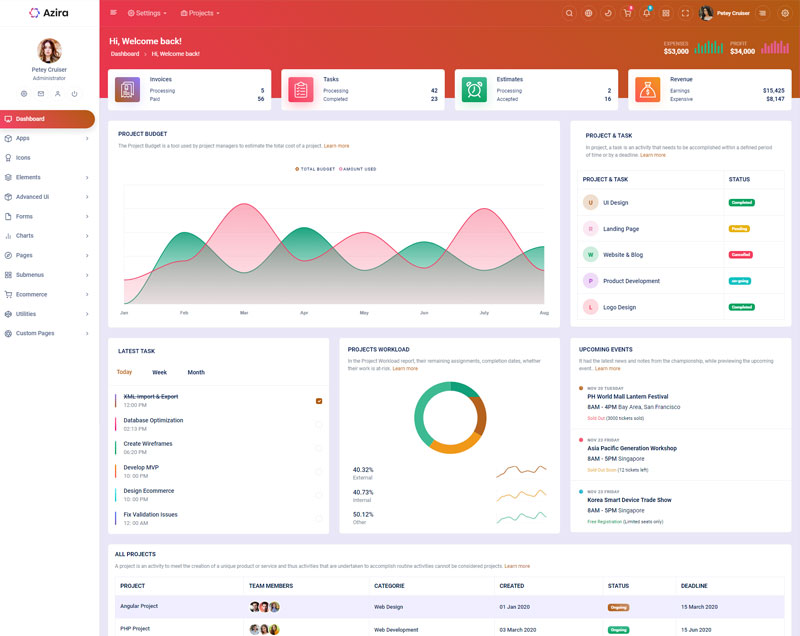Open the shopping cart icon
Image resolution: width=800 pixels, height=636 pixels.
627,13
